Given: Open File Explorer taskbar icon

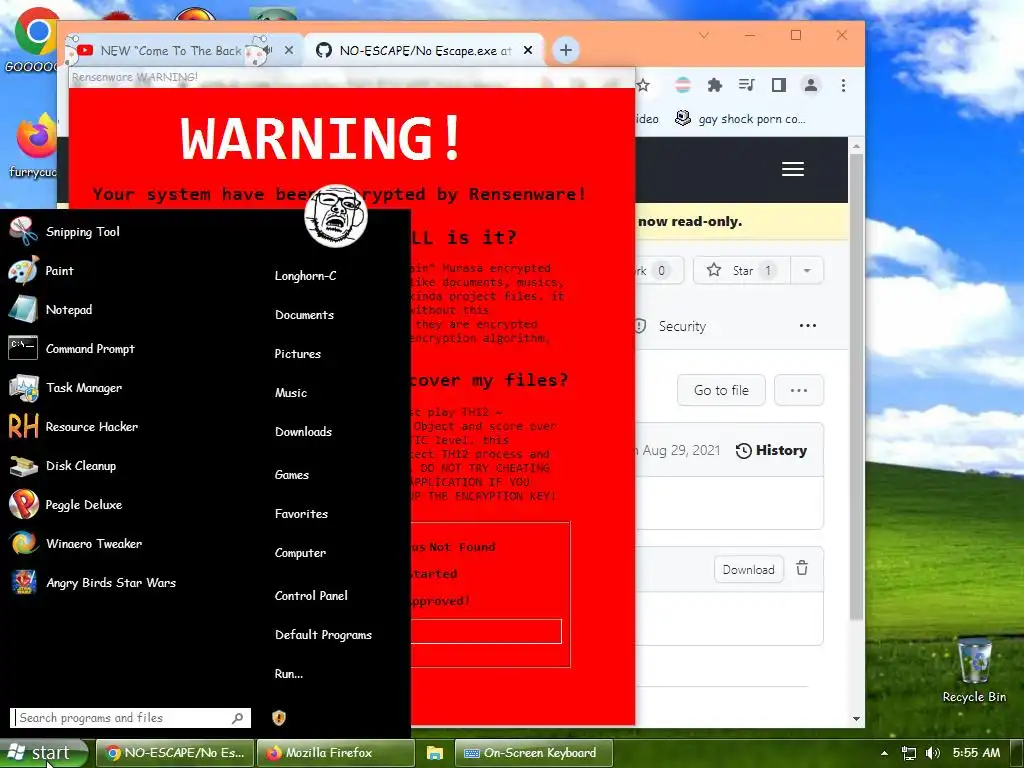Looking at the screenshot, I should pos(434,753).
